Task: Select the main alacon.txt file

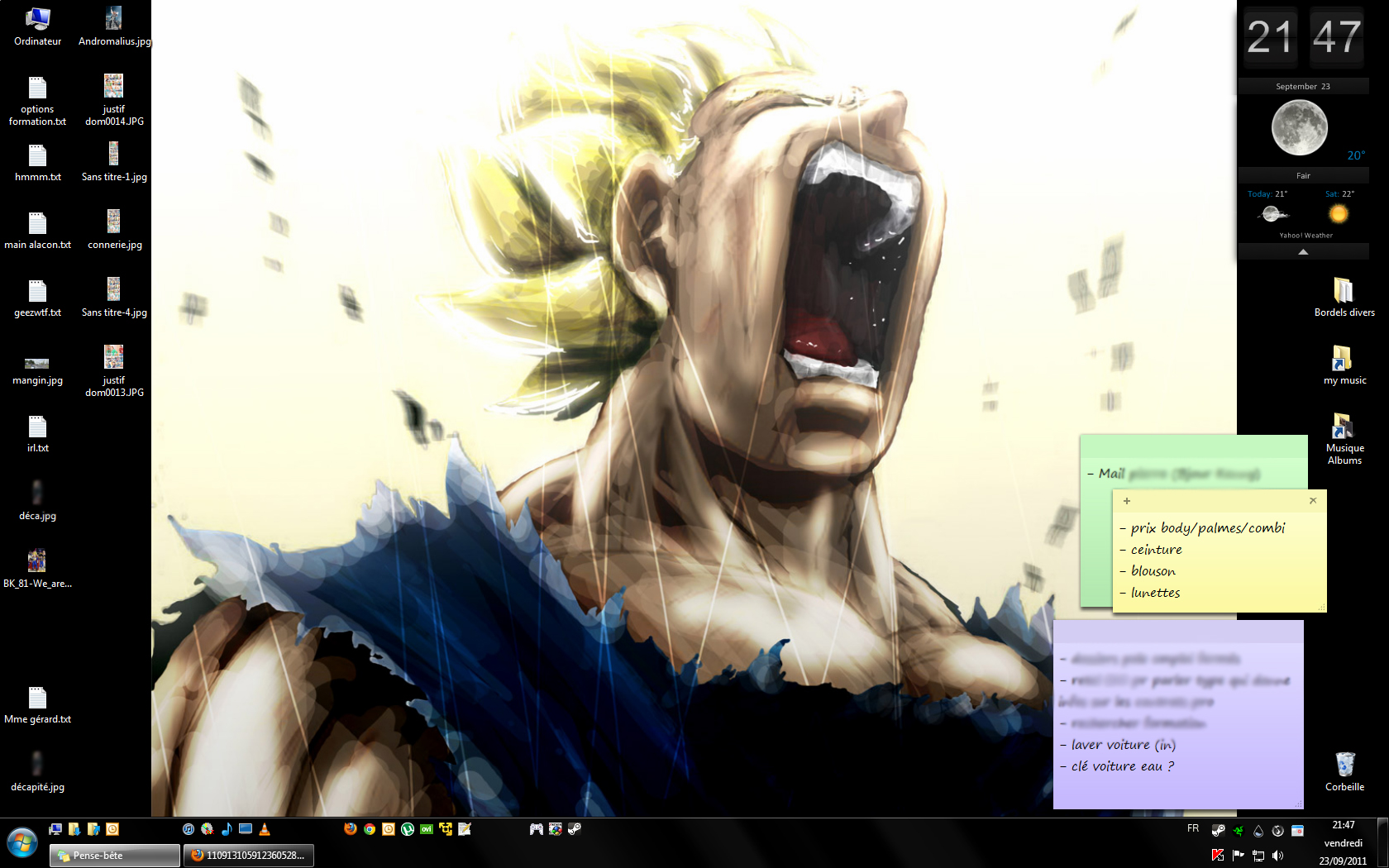Action: tap(38, 229)
